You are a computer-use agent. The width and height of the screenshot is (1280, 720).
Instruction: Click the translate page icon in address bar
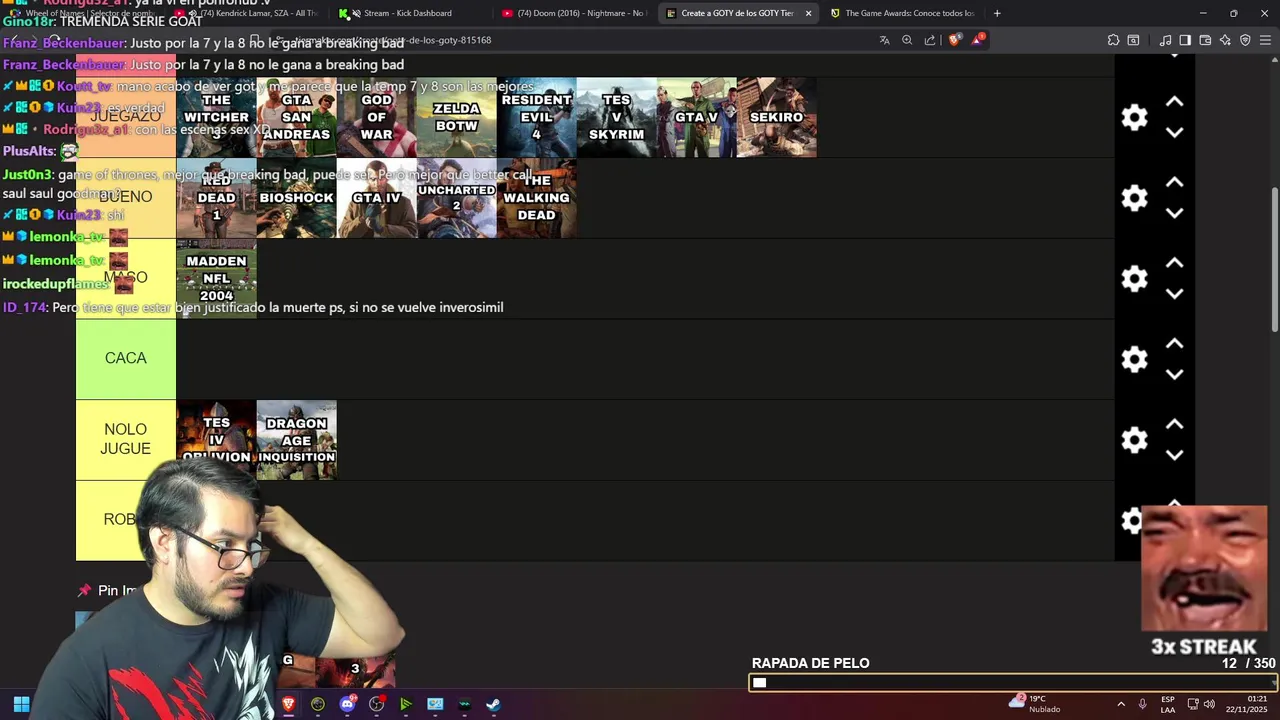(884, 40)
